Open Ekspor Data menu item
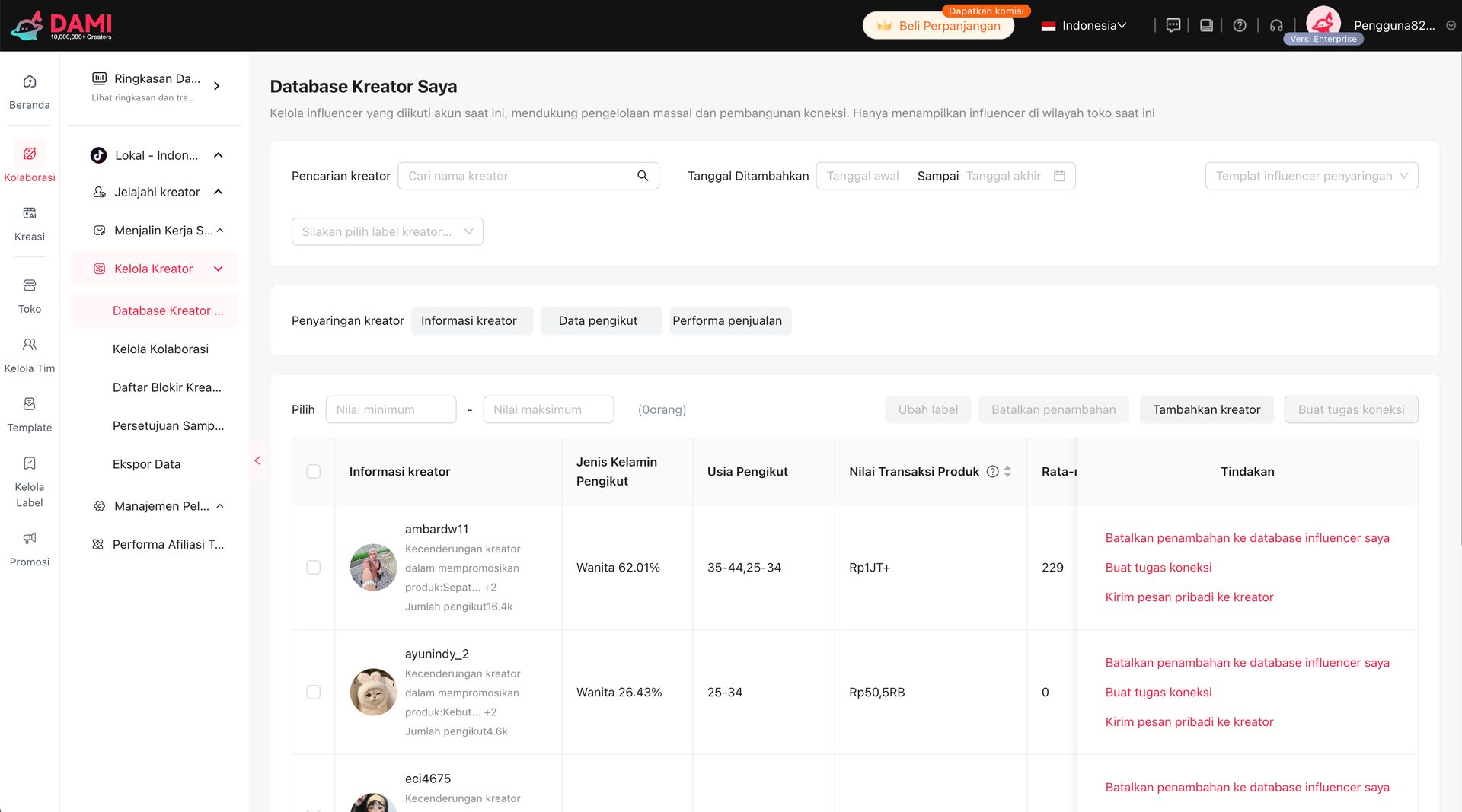The width and height of the screenshot is (1462, 812). [146, 464]
